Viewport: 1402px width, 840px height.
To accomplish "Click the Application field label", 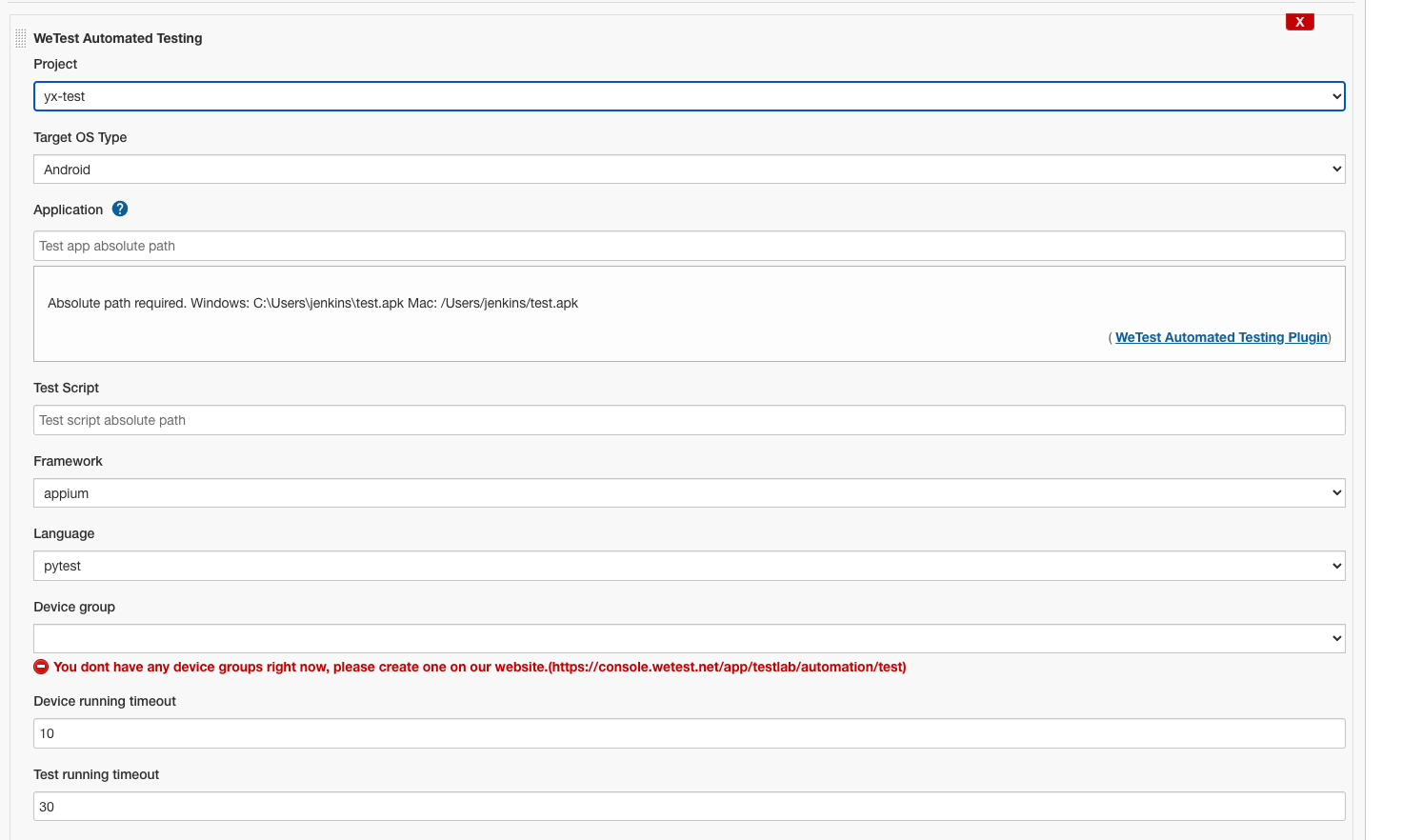I will [68, 210].
